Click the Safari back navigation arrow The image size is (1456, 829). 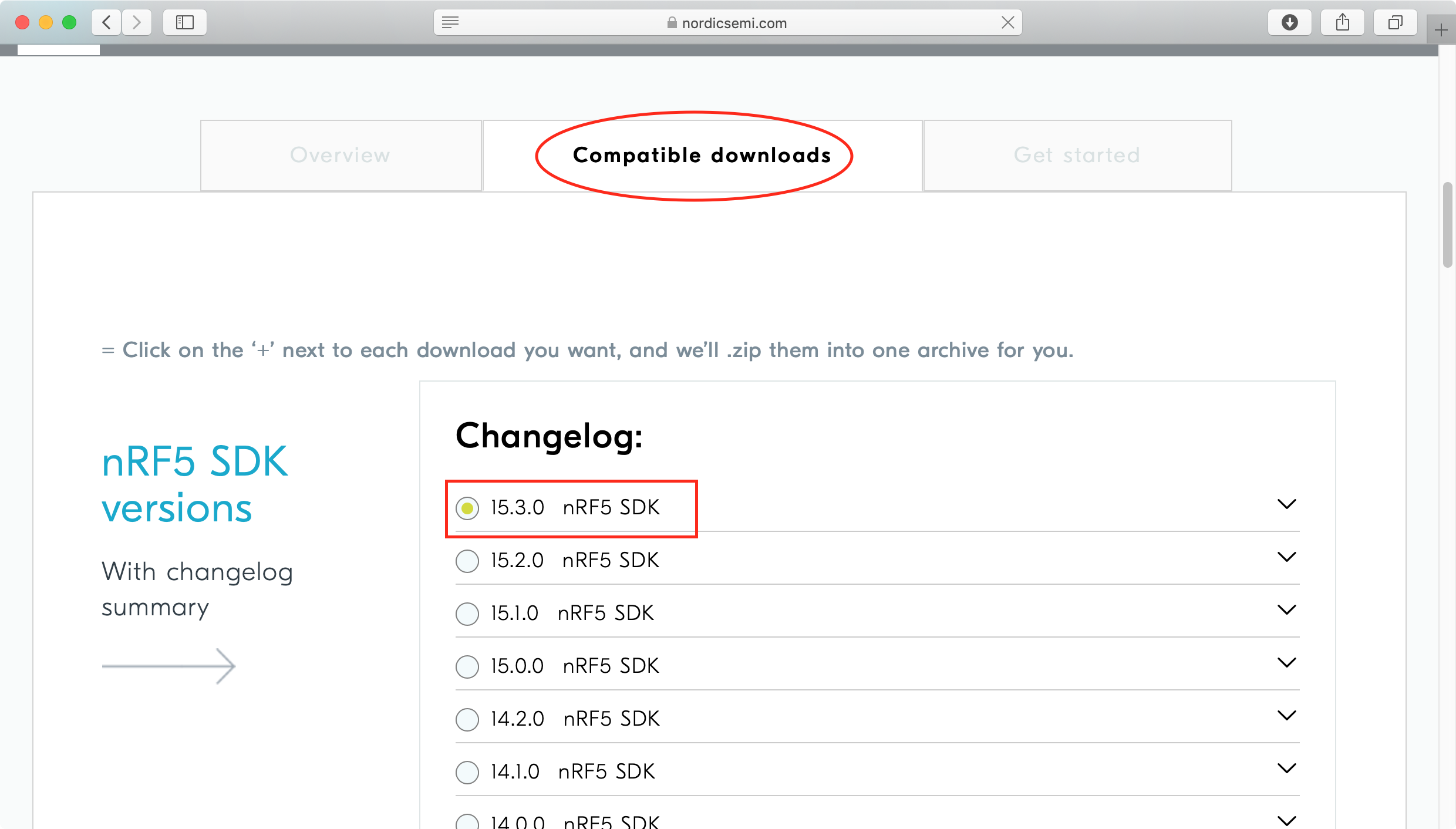106,22
